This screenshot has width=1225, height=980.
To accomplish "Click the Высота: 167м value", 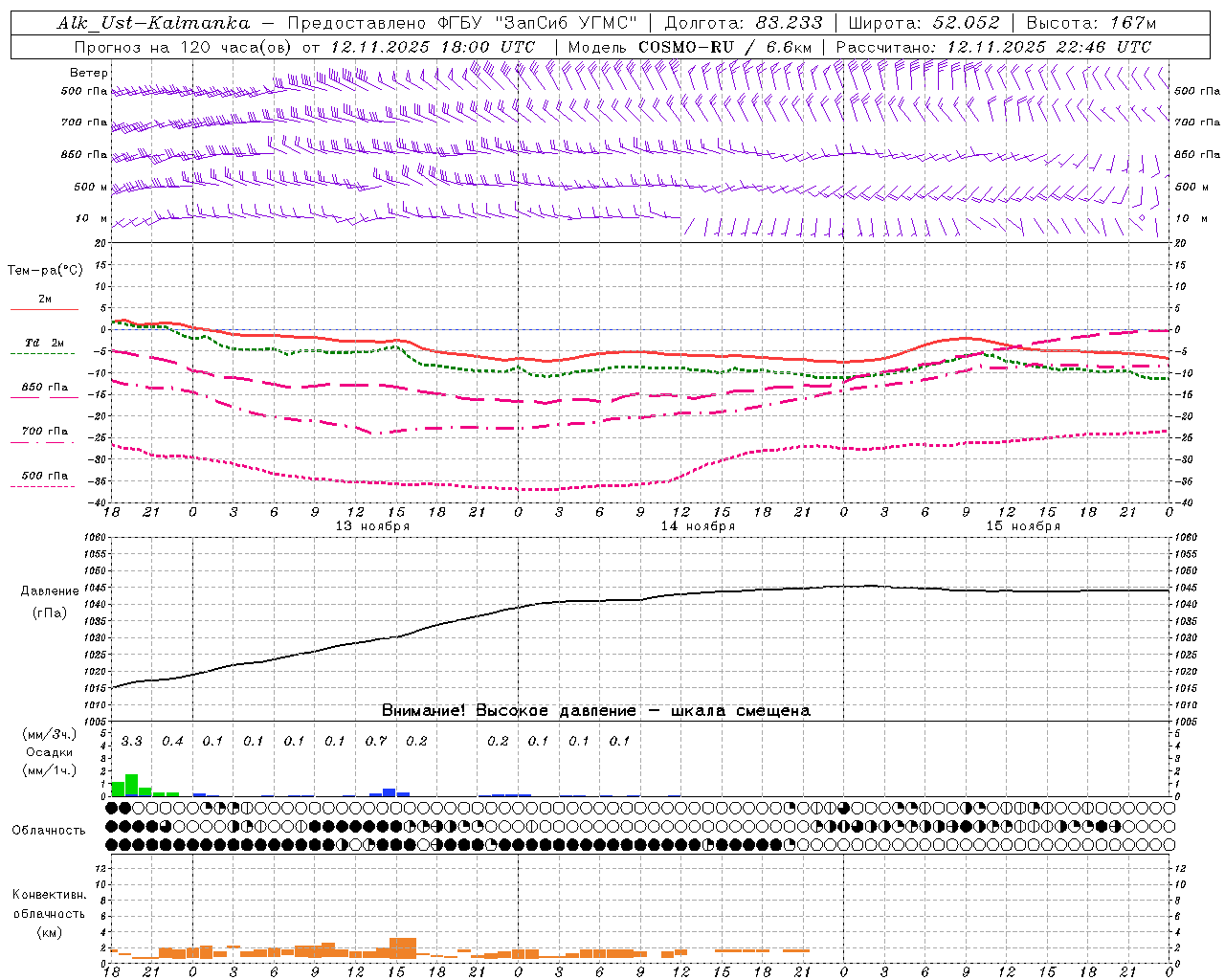I will [1091, 23].
